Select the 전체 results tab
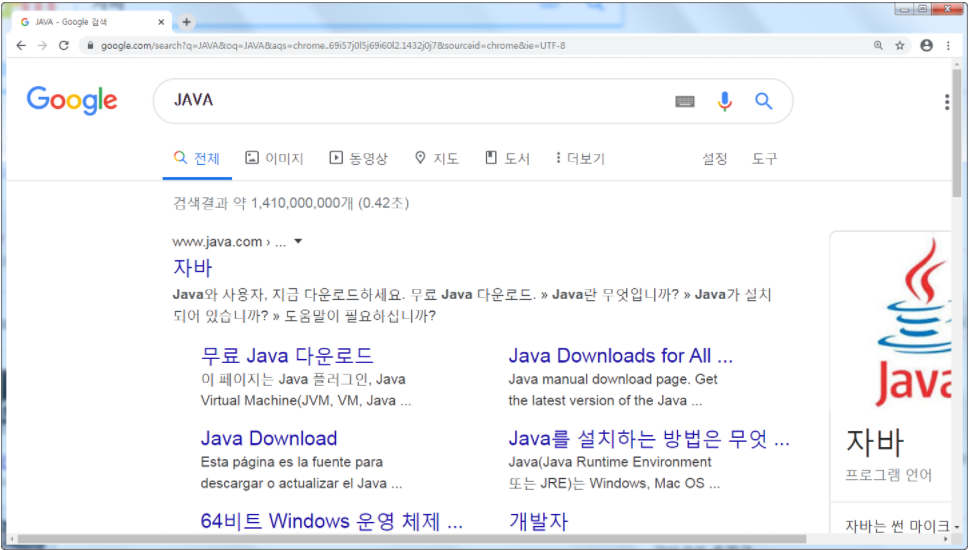The height and width of the screenshot is (550, 968). [x=197, y=159]
